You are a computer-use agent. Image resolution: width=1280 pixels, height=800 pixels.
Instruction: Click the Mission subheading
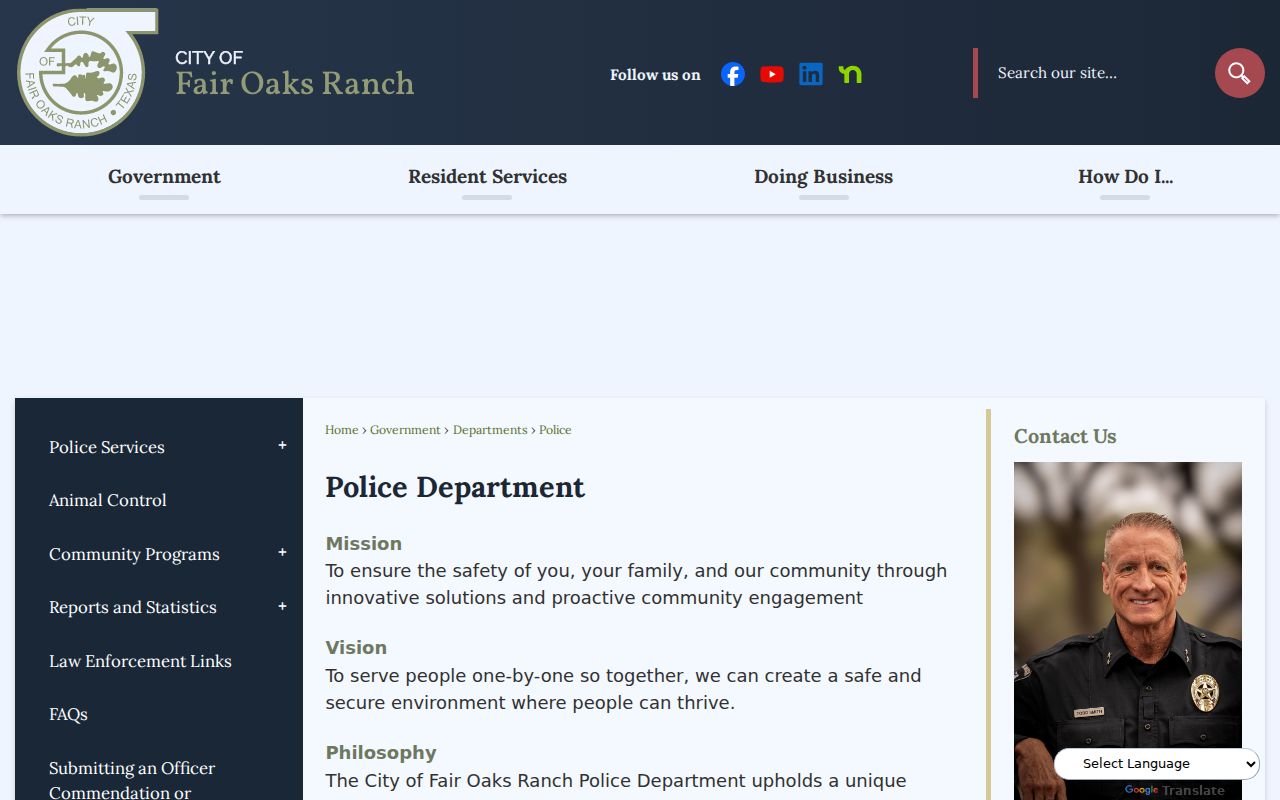(364, 543)
